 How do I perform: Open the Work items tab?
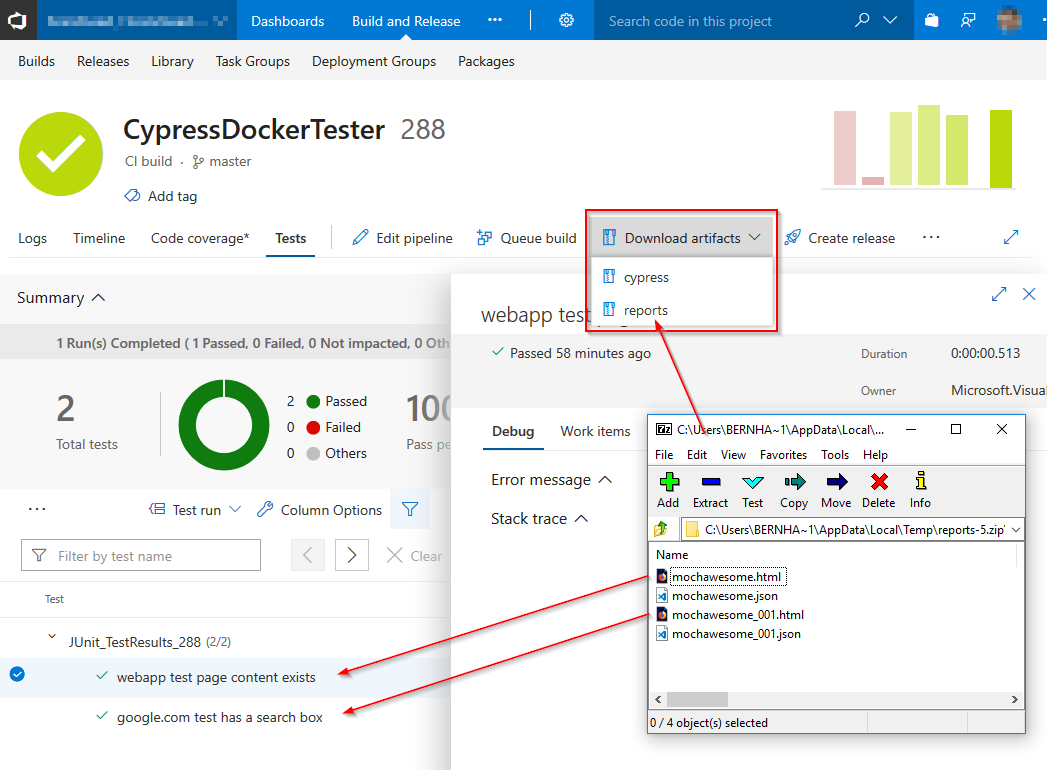coord(595,431)
